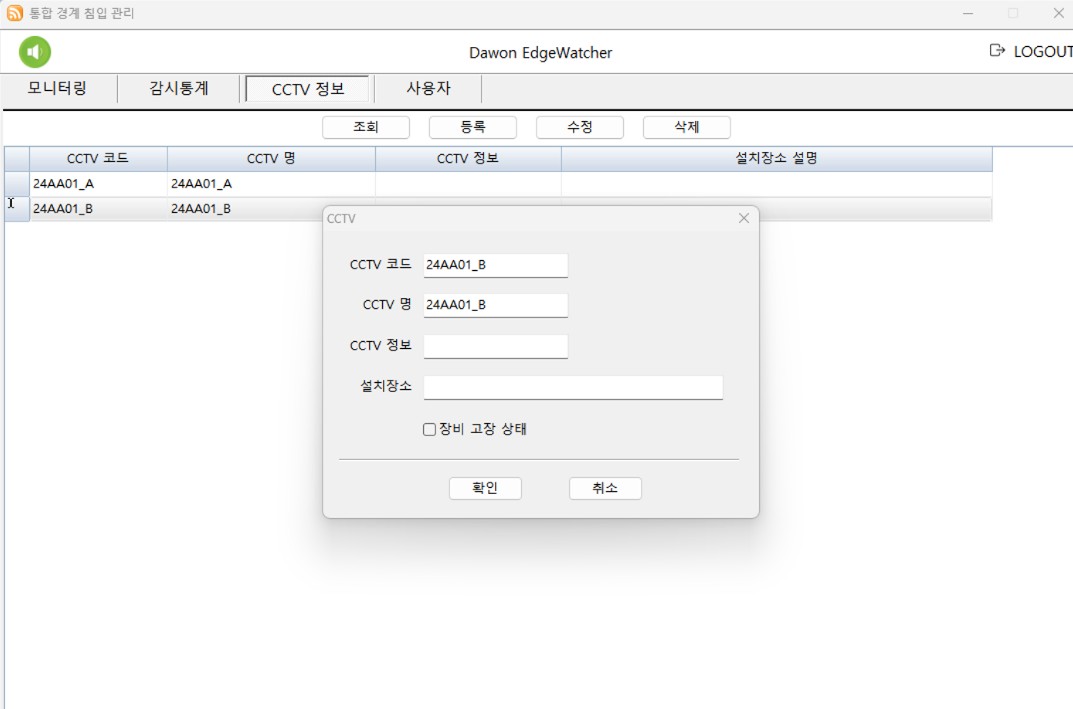This screenshot has width=1073, height=709.
Task: Click the 등록 button
Action: tap(472, 128)
